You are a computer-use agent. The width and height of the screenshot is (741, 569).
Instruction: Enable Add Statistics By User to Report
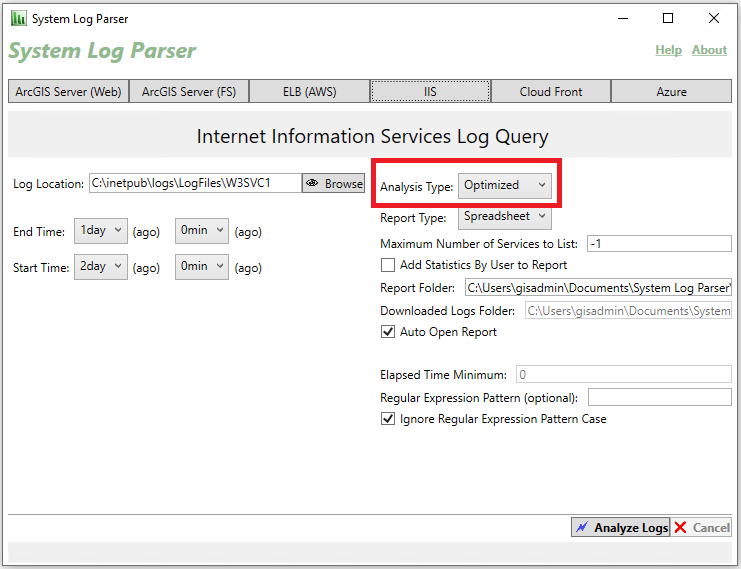[388, 265]
